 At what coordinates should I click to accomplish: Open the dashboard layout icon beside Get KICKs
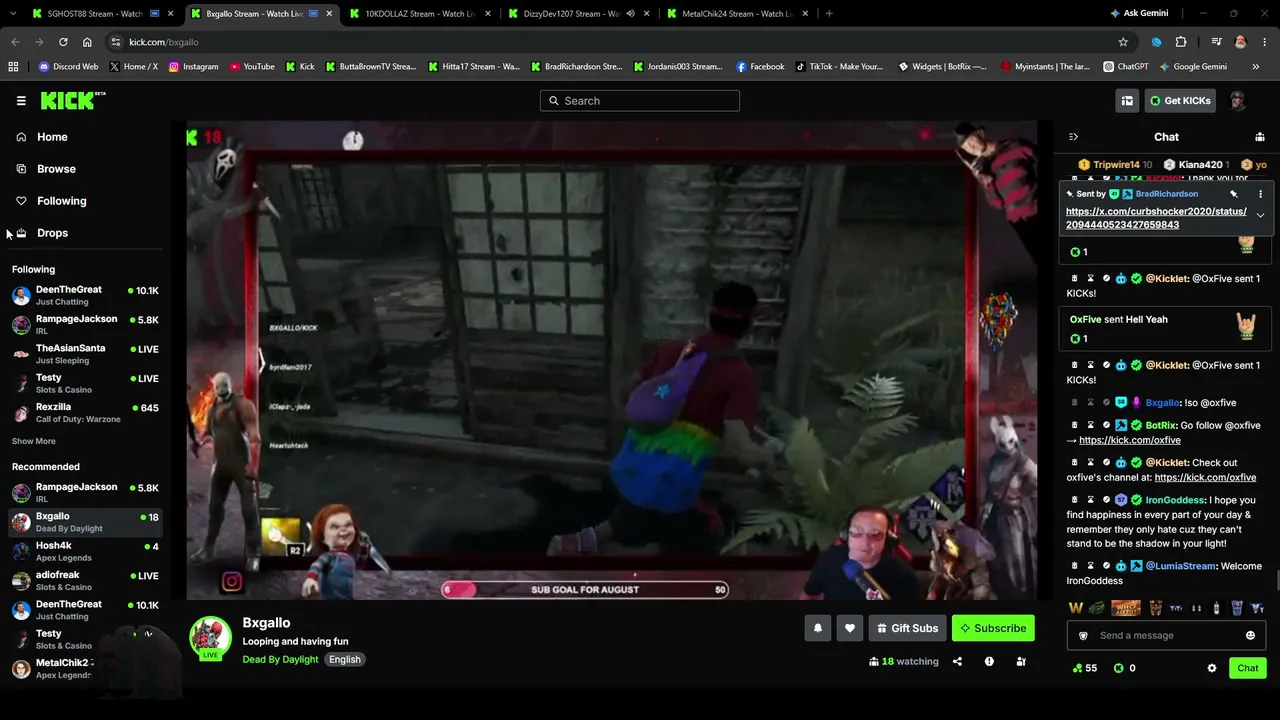point(1127,101)
